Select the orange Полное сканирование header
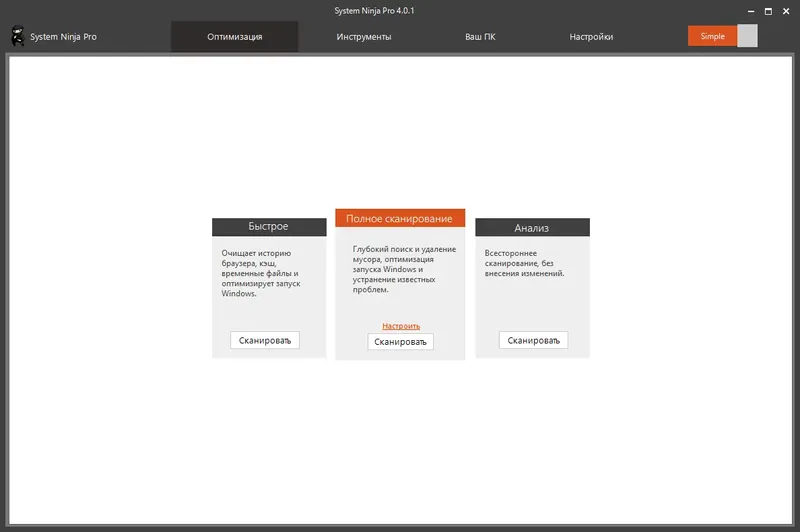 click(400, 218)
